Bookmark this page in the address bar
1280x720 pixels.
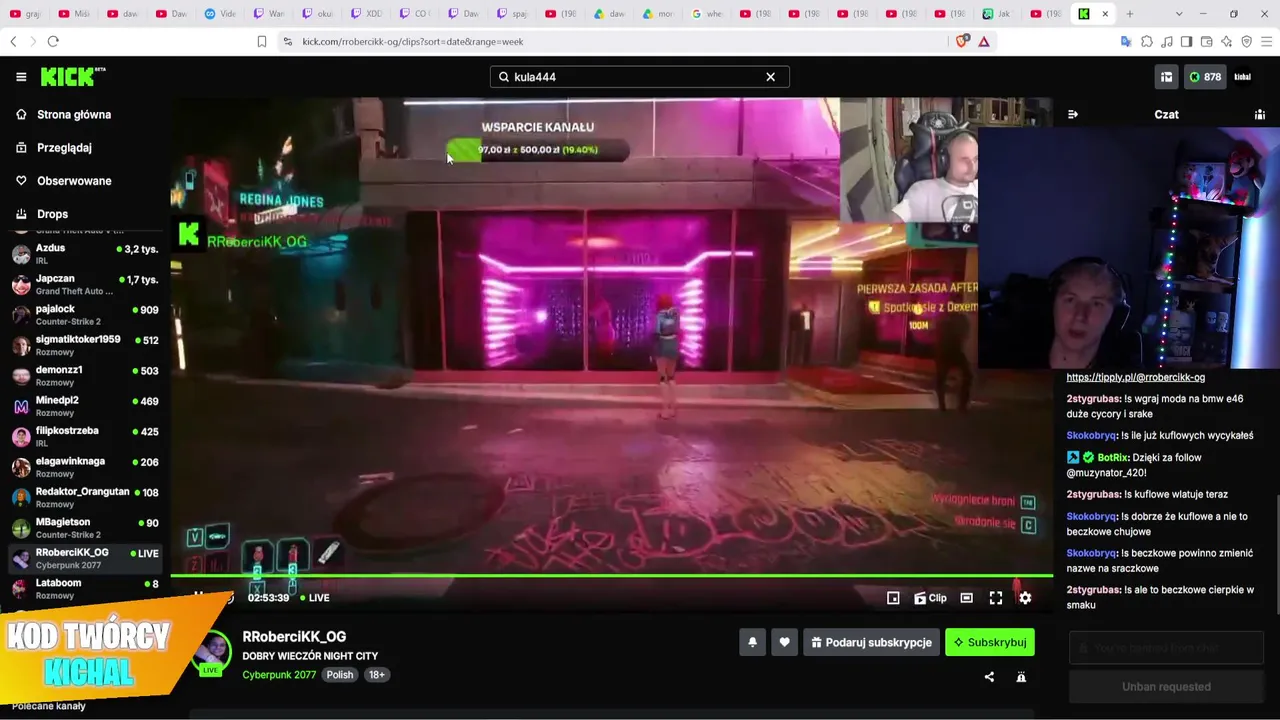point(262,41)
